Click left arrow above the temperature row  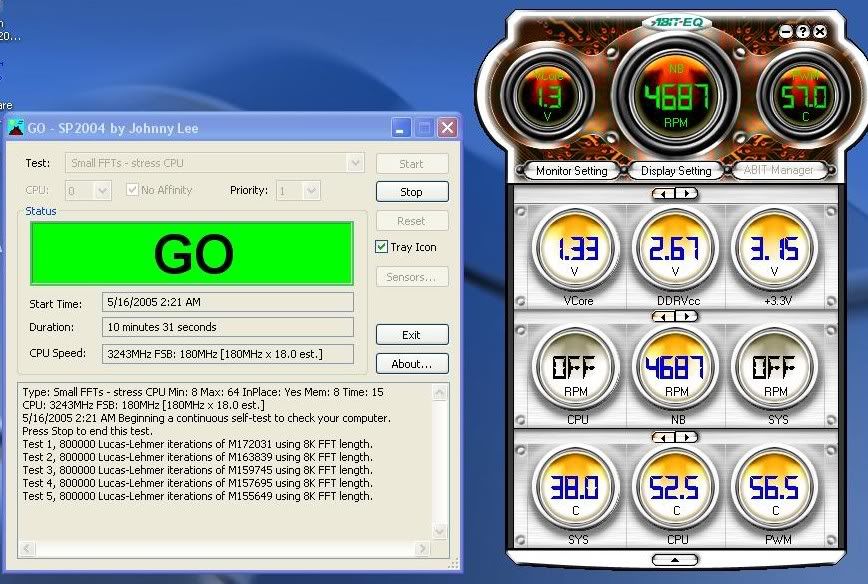tap(663, 437)
